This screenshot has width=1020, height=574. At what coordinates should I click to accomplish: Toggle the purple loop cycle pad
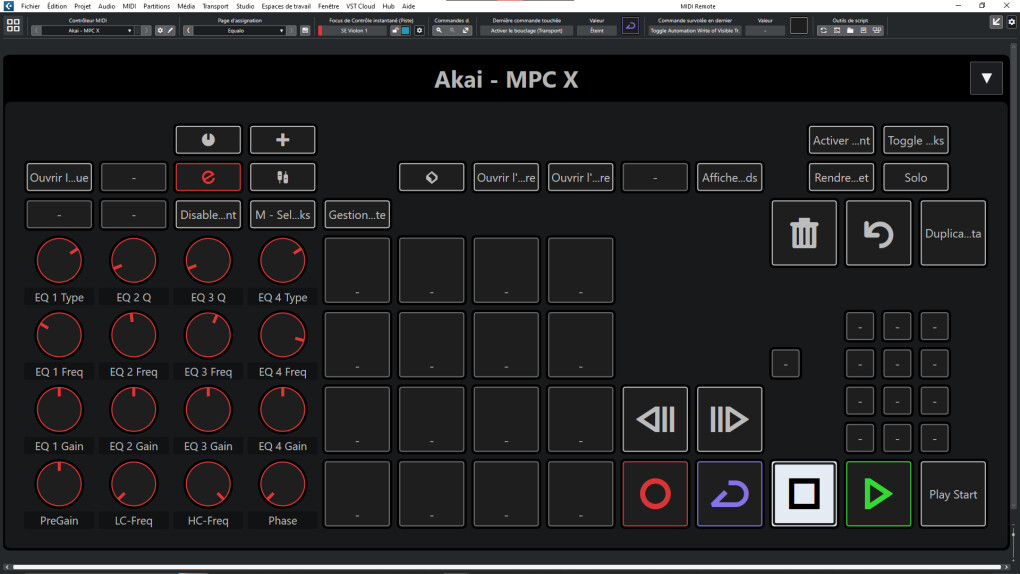[729, 494]
